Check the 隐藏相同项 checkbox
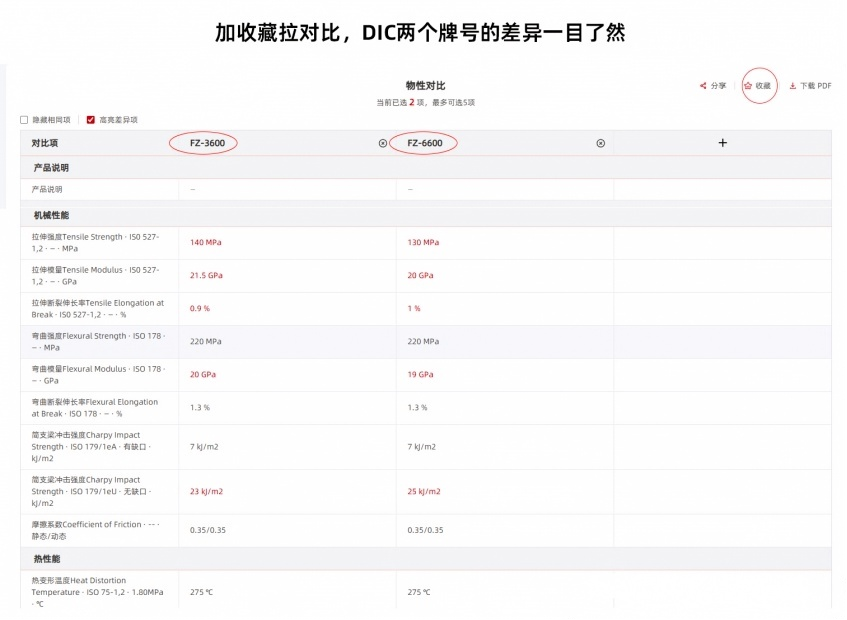The height and width of the screenshot is (620, 847). pyautogui.click(x=24, y=120)
